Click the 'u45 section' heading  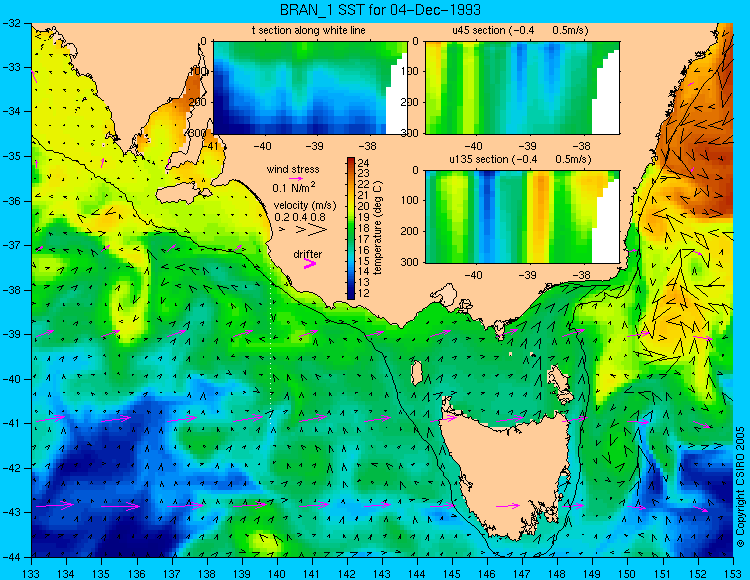pyautogui.click(x=479, y=30)
